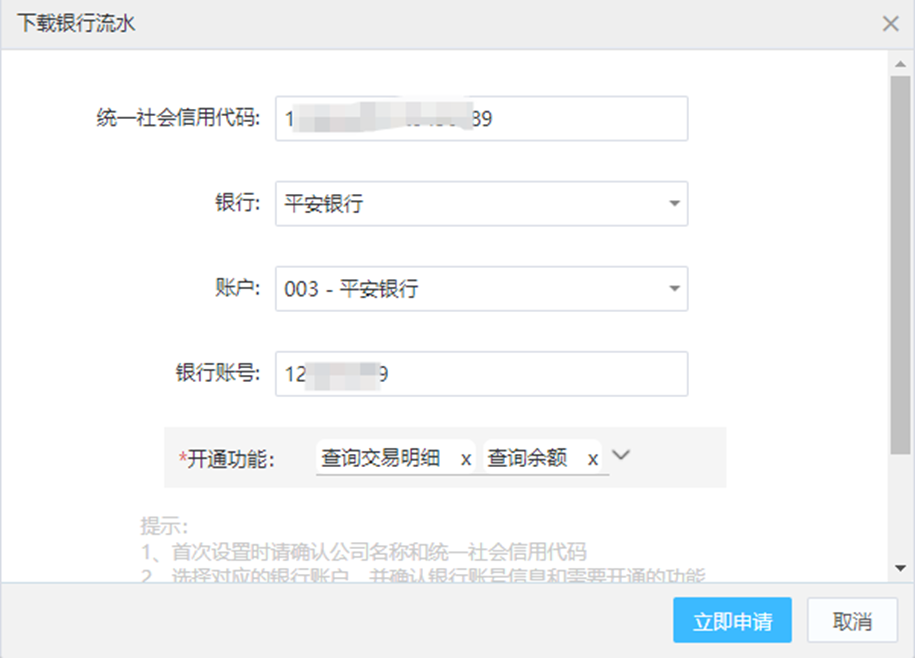Click the vertical scrollbar thumb
Viewport: 915px width, 658px height.
point(900,264)
